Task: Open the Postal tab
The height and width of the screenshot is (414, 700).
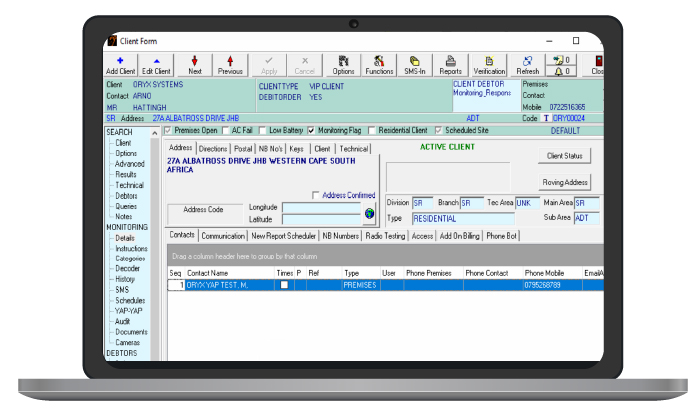Action: [243, 149]
